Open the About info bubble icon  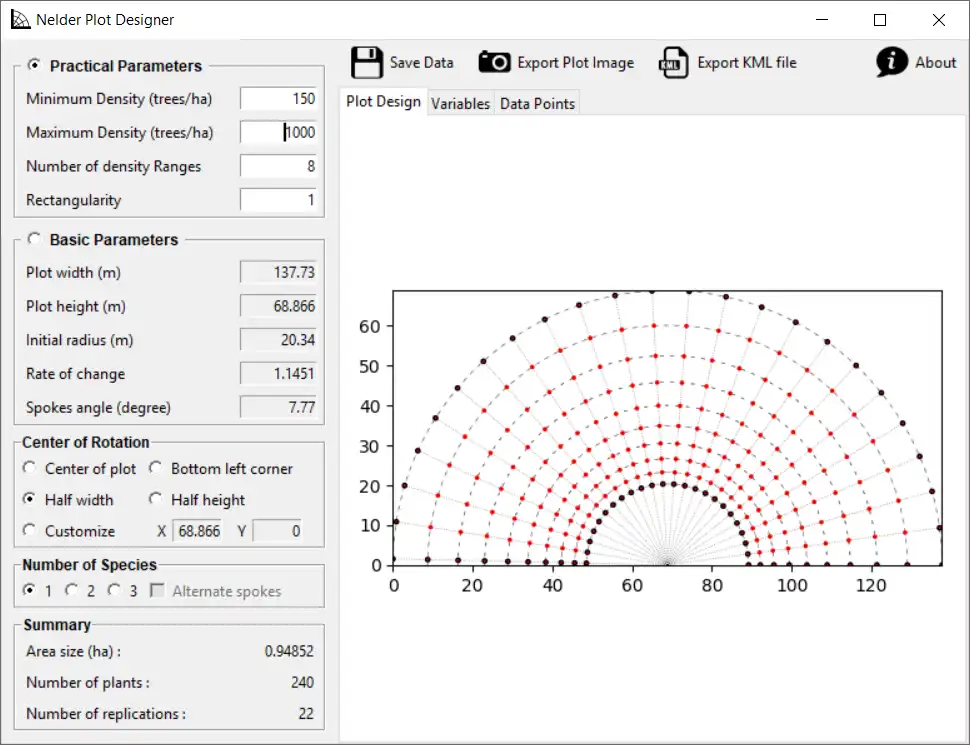point(891,62)
